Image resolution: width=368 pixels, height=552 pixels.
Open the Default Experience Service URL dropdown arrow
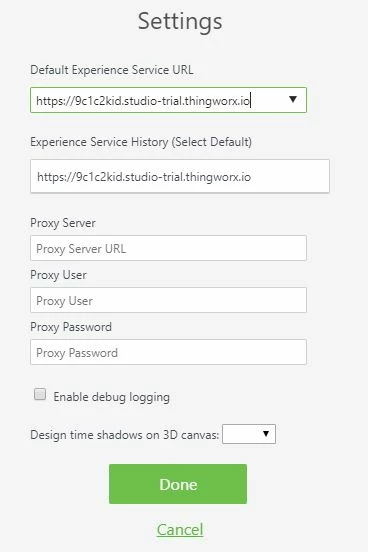[x=293, y=100]
